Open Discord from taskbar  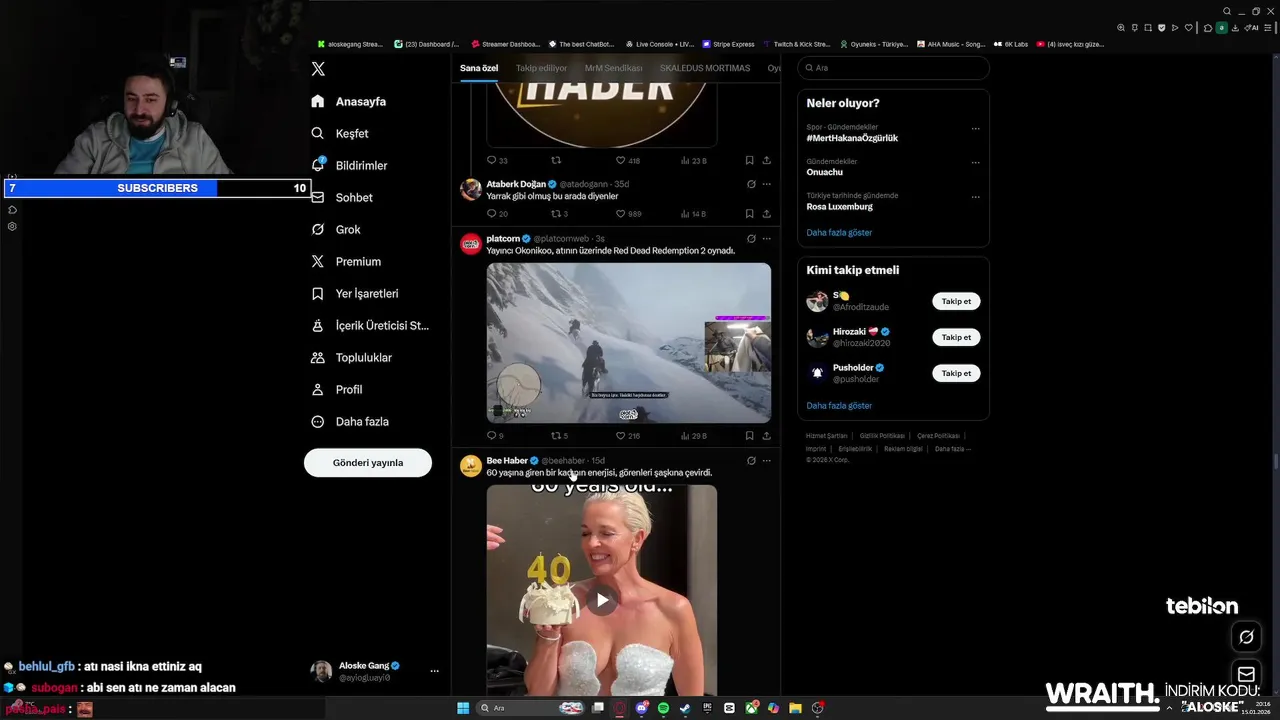pos(641,708)
